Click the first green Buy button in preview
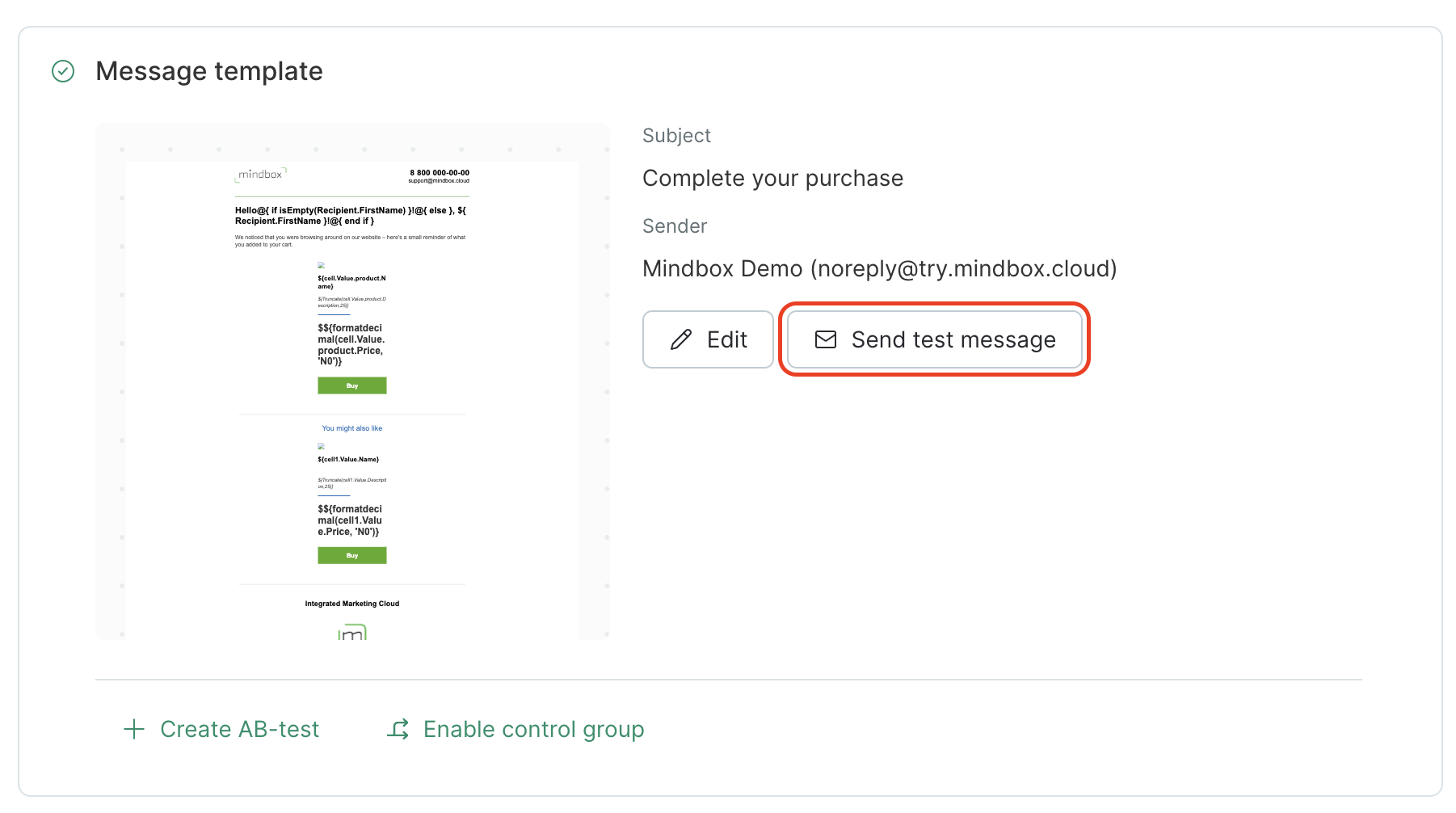This screenshot has width=1456, height=813. click(x=352, y=385)
